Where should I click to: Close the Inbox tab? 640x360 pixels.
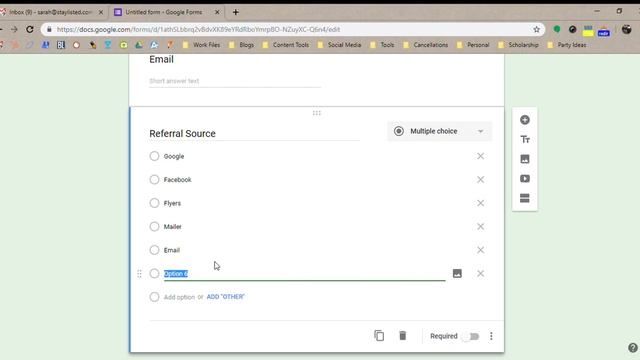pyautogui.click(x=101, y=12)
